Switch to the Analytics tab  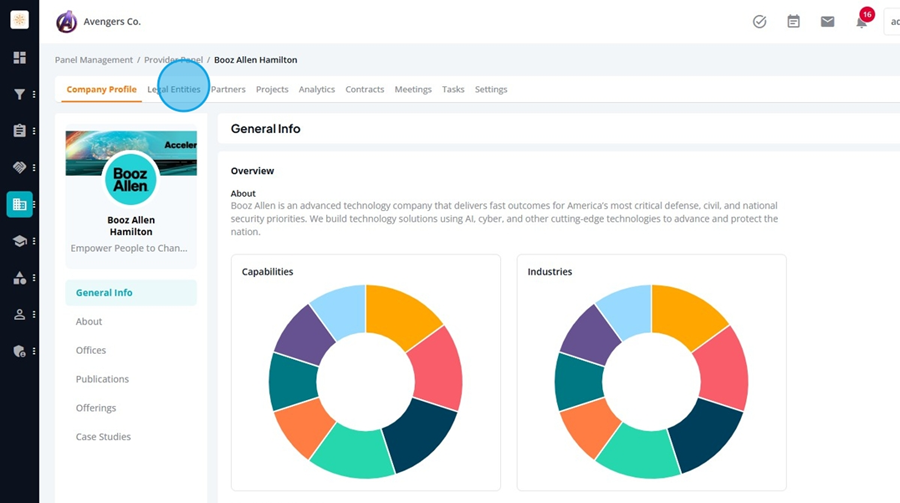317,90
